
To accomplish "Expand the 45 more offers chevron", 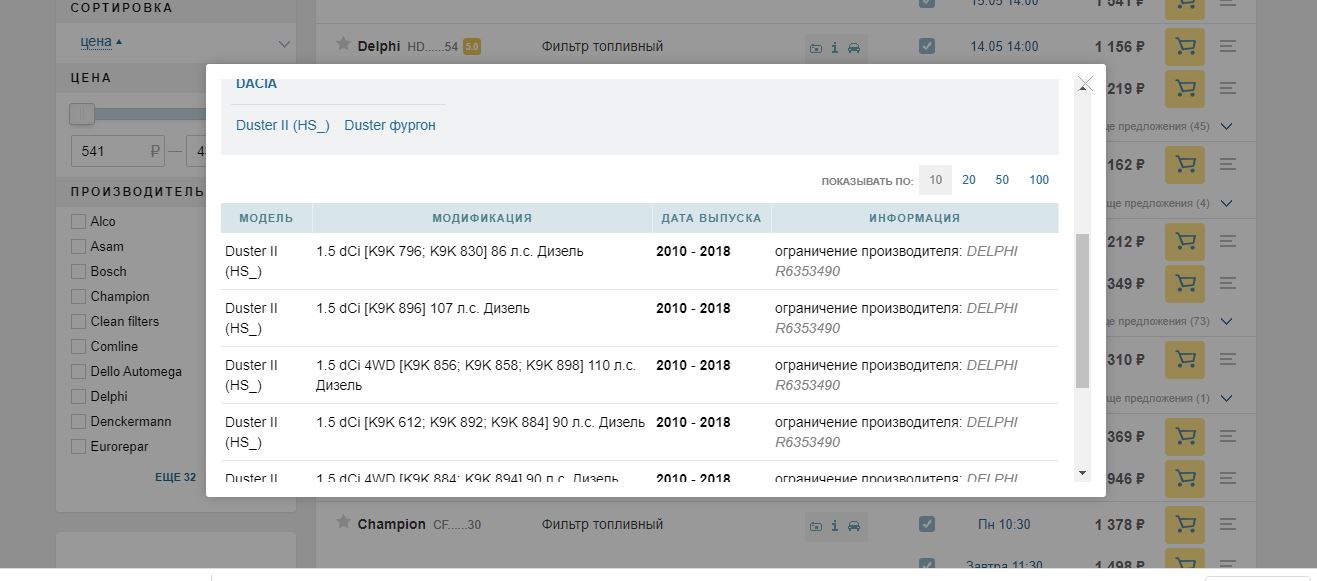I will coord(1228,126).
